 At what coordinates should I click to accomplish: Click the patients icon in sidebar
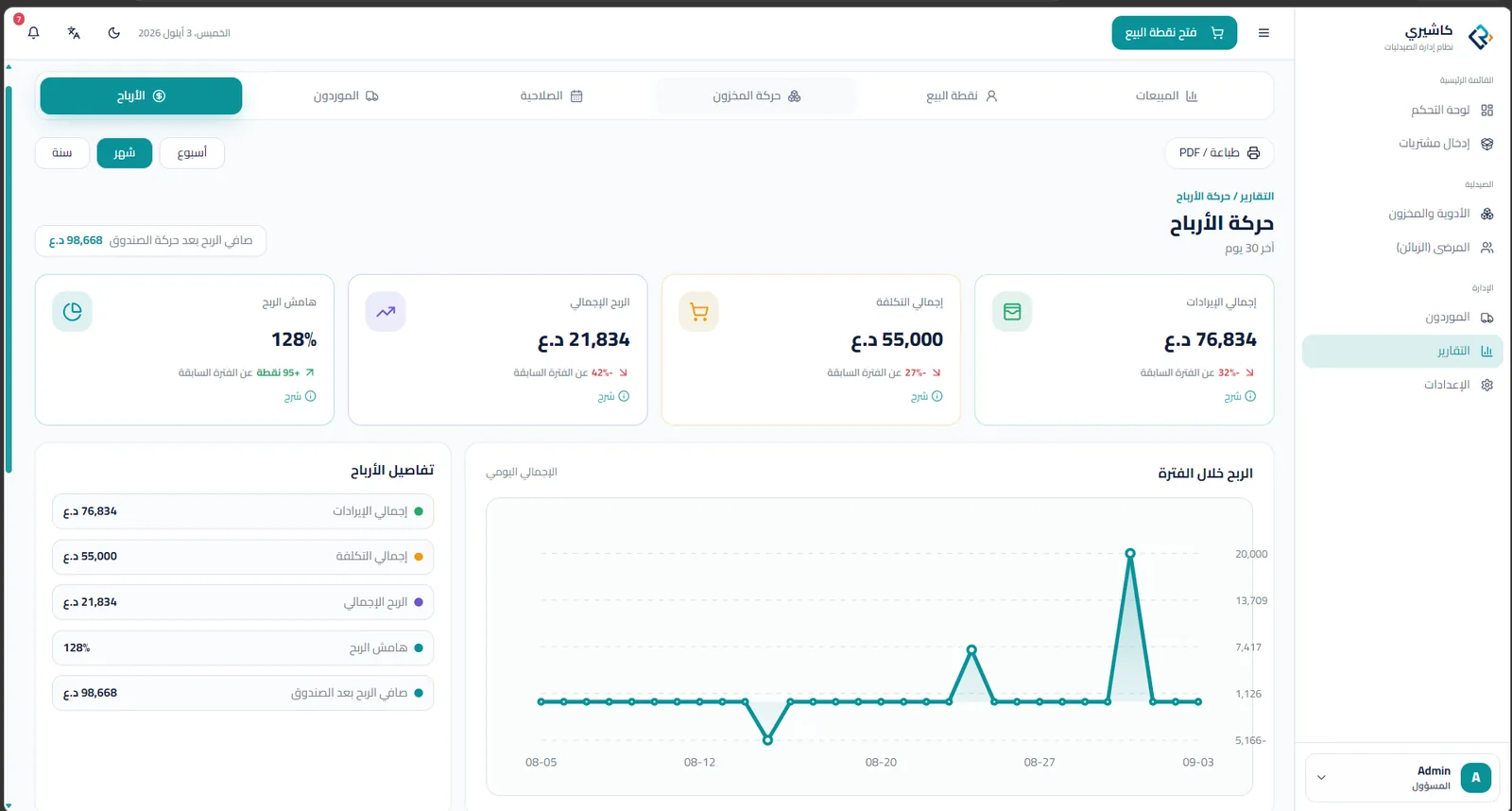click(x=1486, y=248)
